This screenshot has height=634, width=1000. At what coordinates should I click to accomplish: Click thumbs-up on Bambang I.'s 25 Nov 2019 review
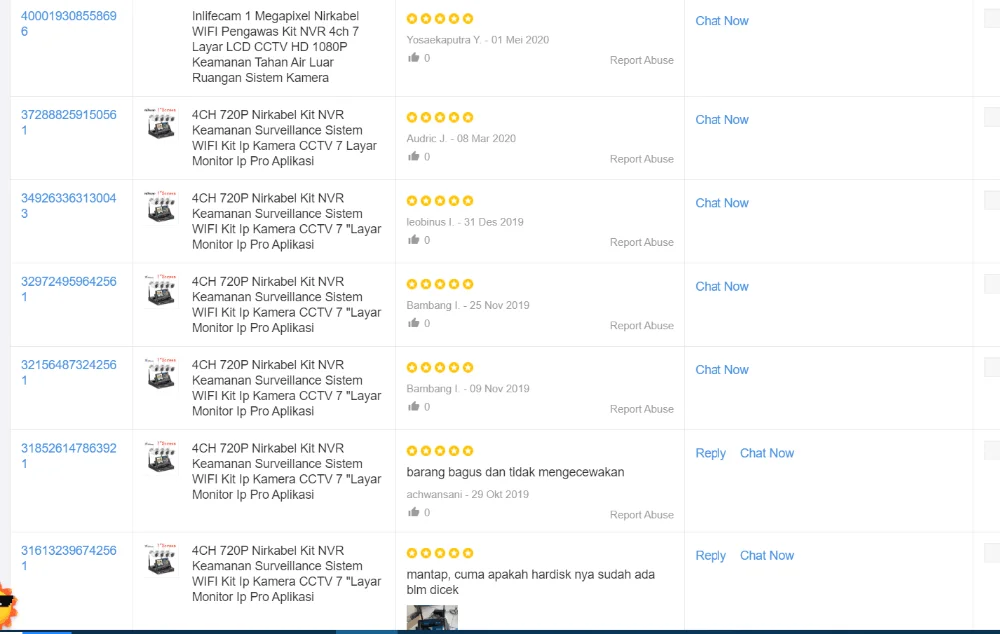click(x=413, y=323)
